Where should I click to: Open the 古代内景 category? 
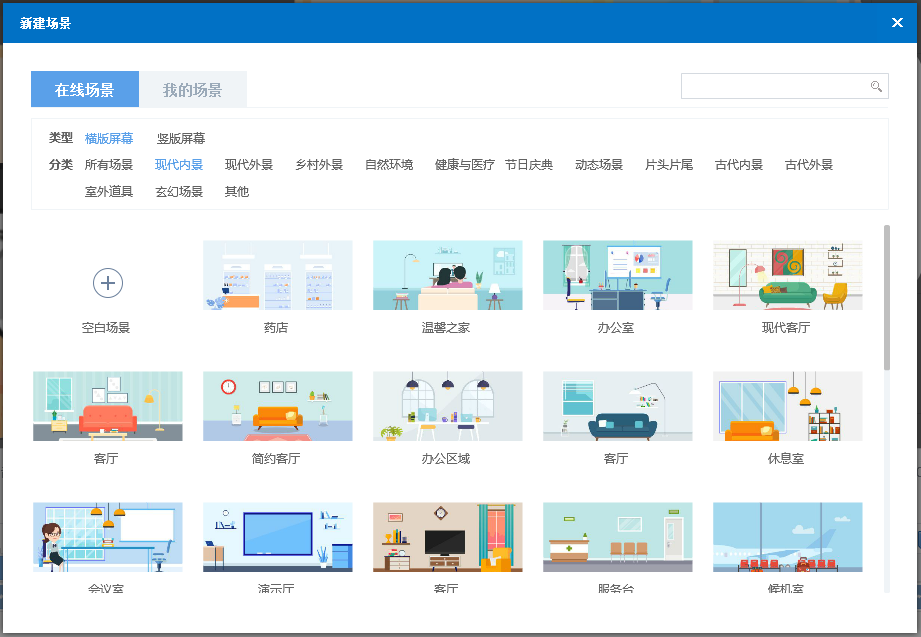pos(739,165)
